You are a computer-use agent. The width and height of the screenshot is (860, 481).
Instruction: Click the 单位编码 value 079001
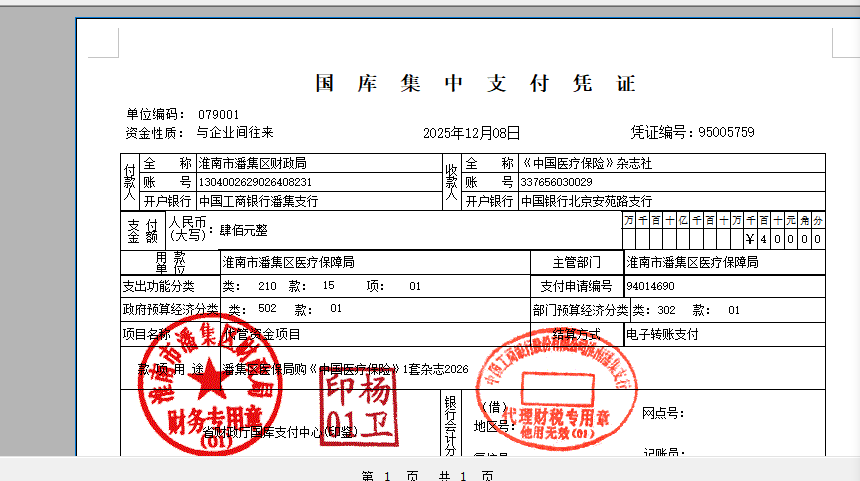[218, 115]
